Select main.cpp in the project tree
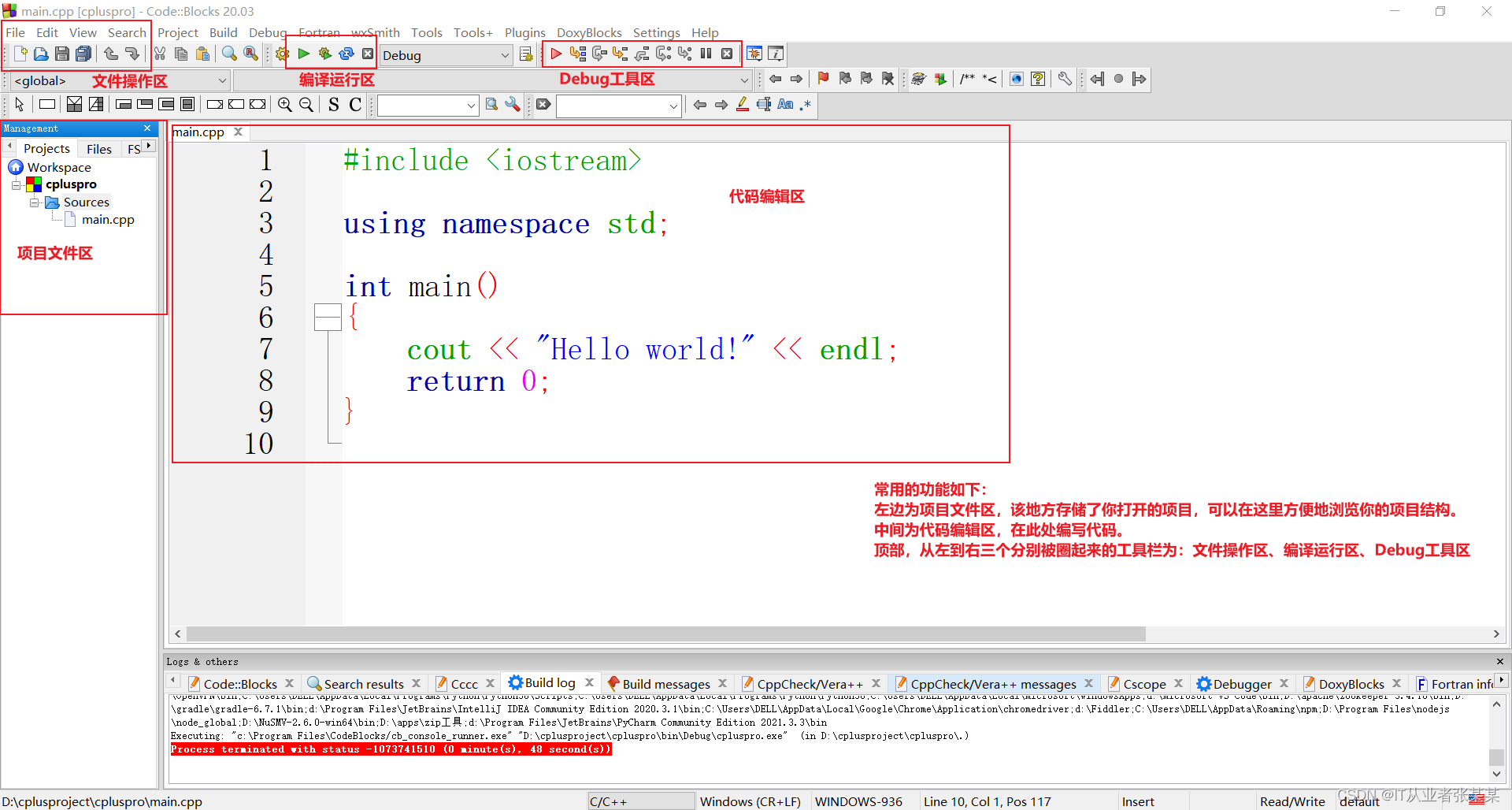The height and width of the screenshot is (810, 1512). 108,220
